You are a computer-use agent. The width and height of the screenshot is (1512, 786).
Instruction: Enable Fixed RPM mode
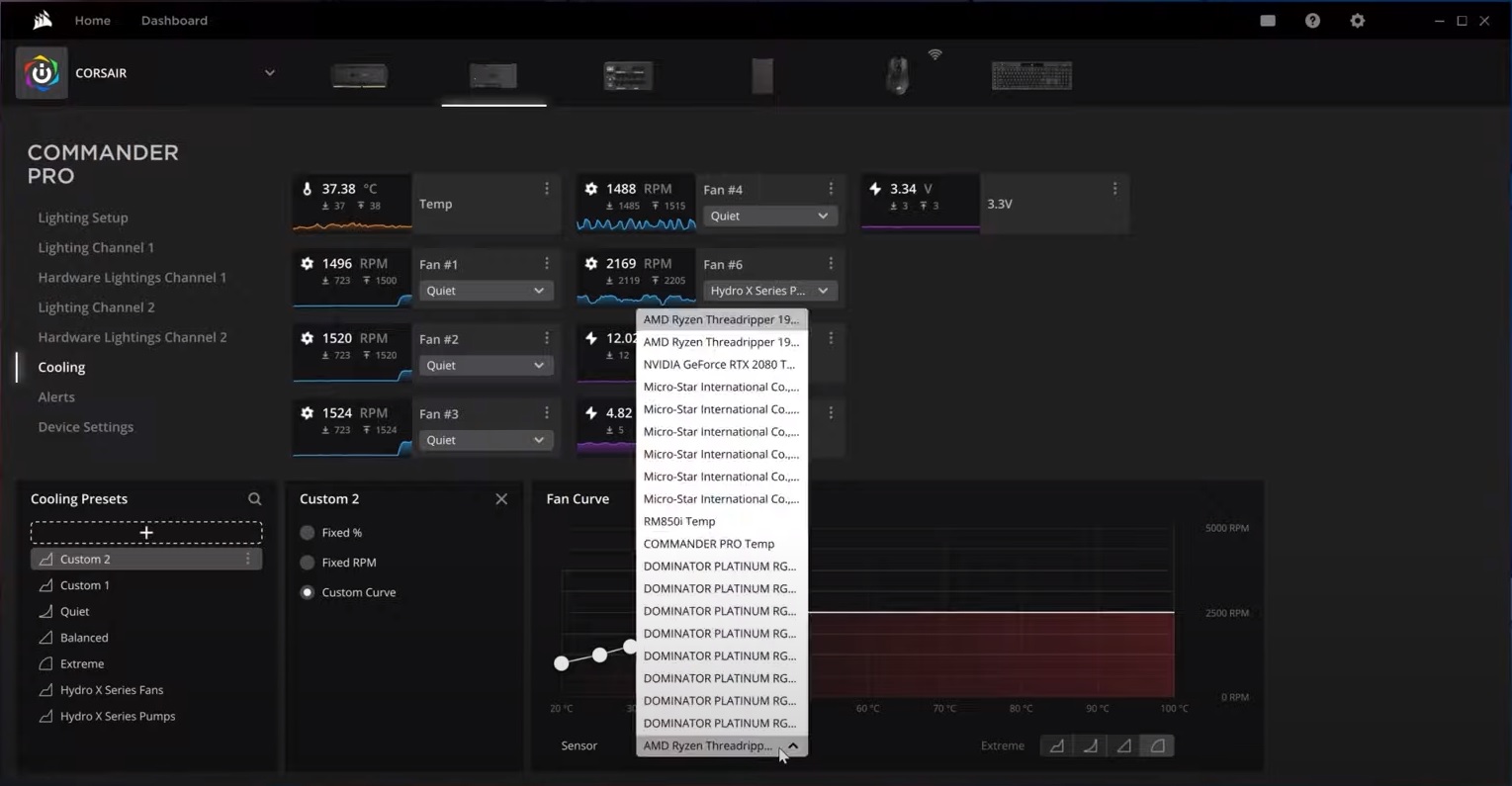point(308,562)
